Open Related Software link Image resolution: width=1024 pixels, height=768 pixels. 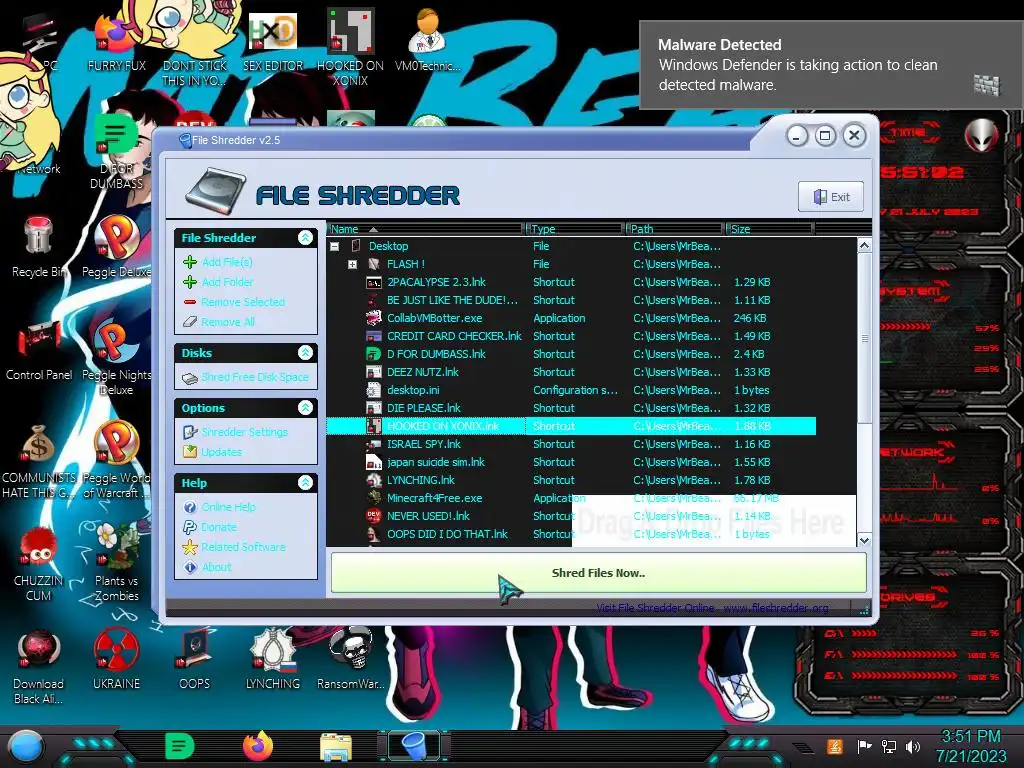pos(243,547)
